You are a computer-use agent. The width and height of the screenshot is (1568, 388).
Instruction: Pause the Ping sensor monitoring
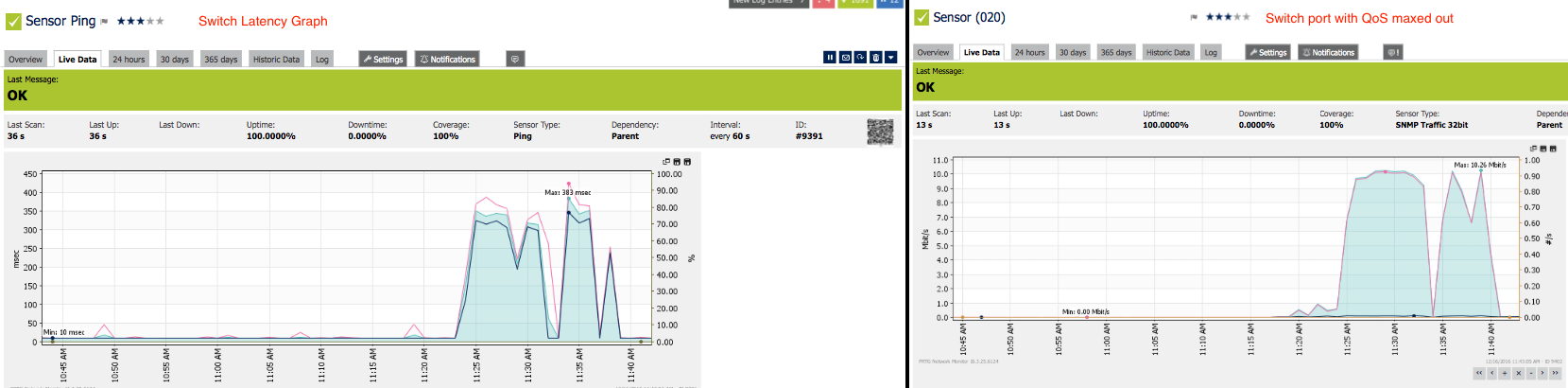(830, 58)
